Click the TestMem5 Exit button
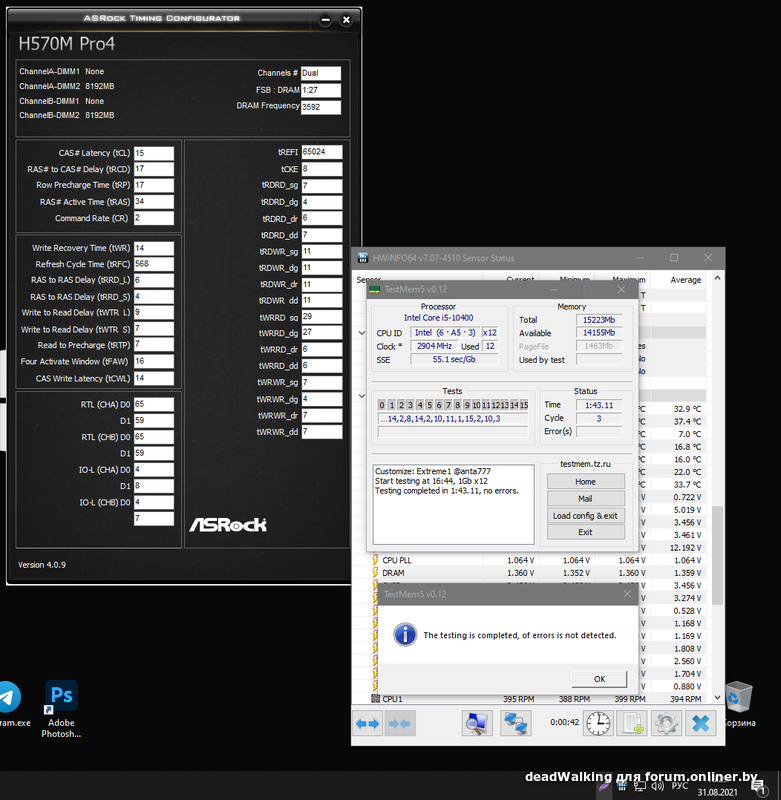 pos(585,532)
